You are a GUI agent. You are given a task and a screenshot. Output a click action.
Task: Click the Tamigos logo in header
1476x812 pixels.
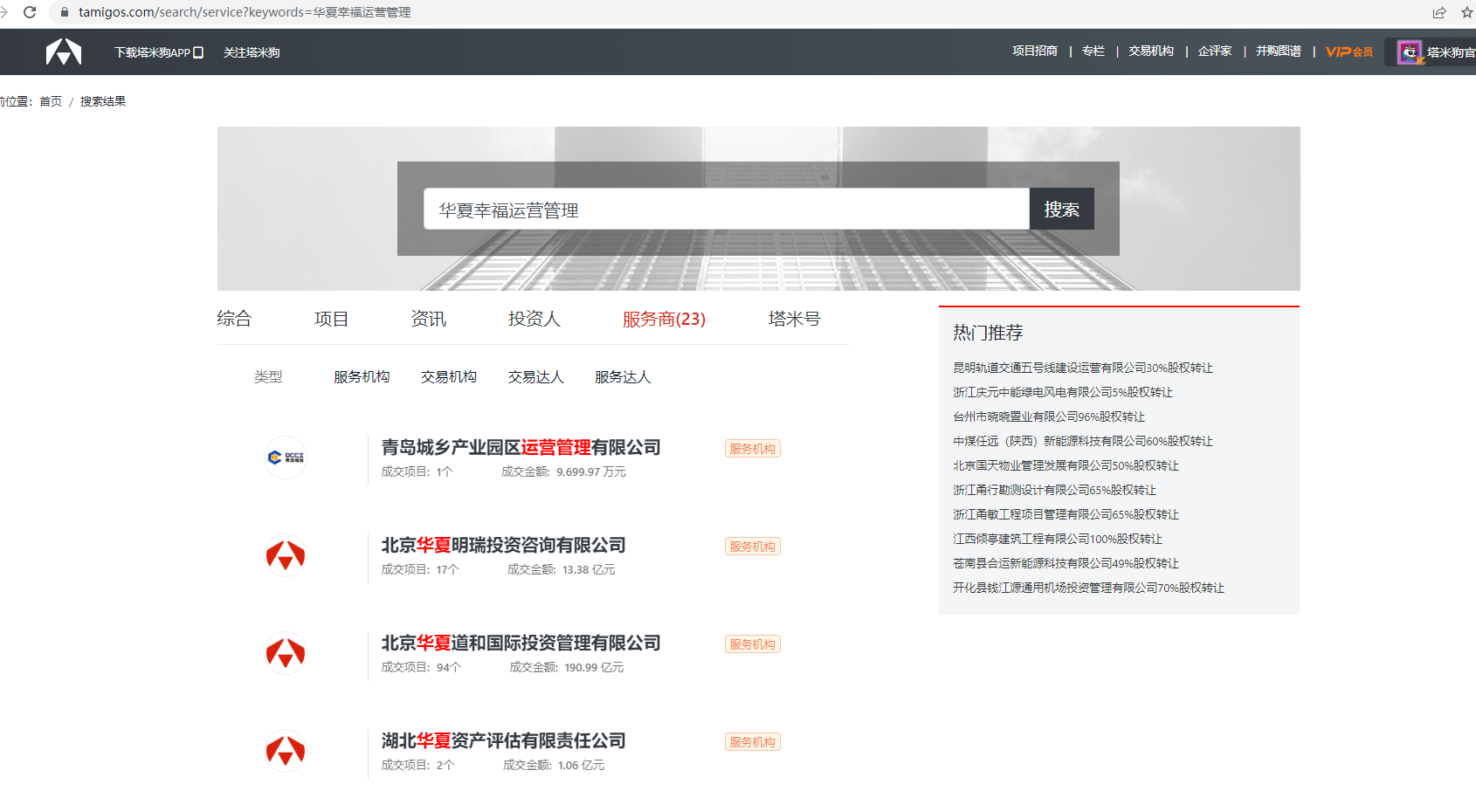tap(64, 52)
